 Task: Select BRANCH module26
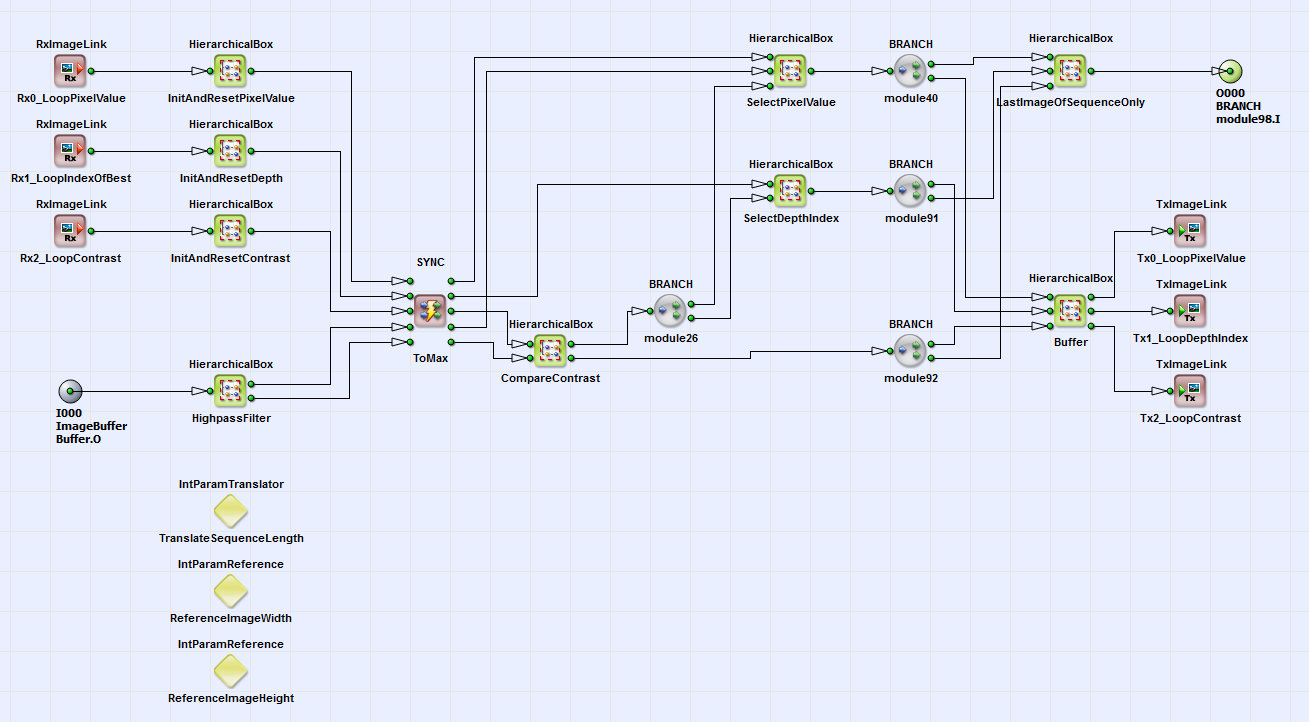(x=670, y=311)
